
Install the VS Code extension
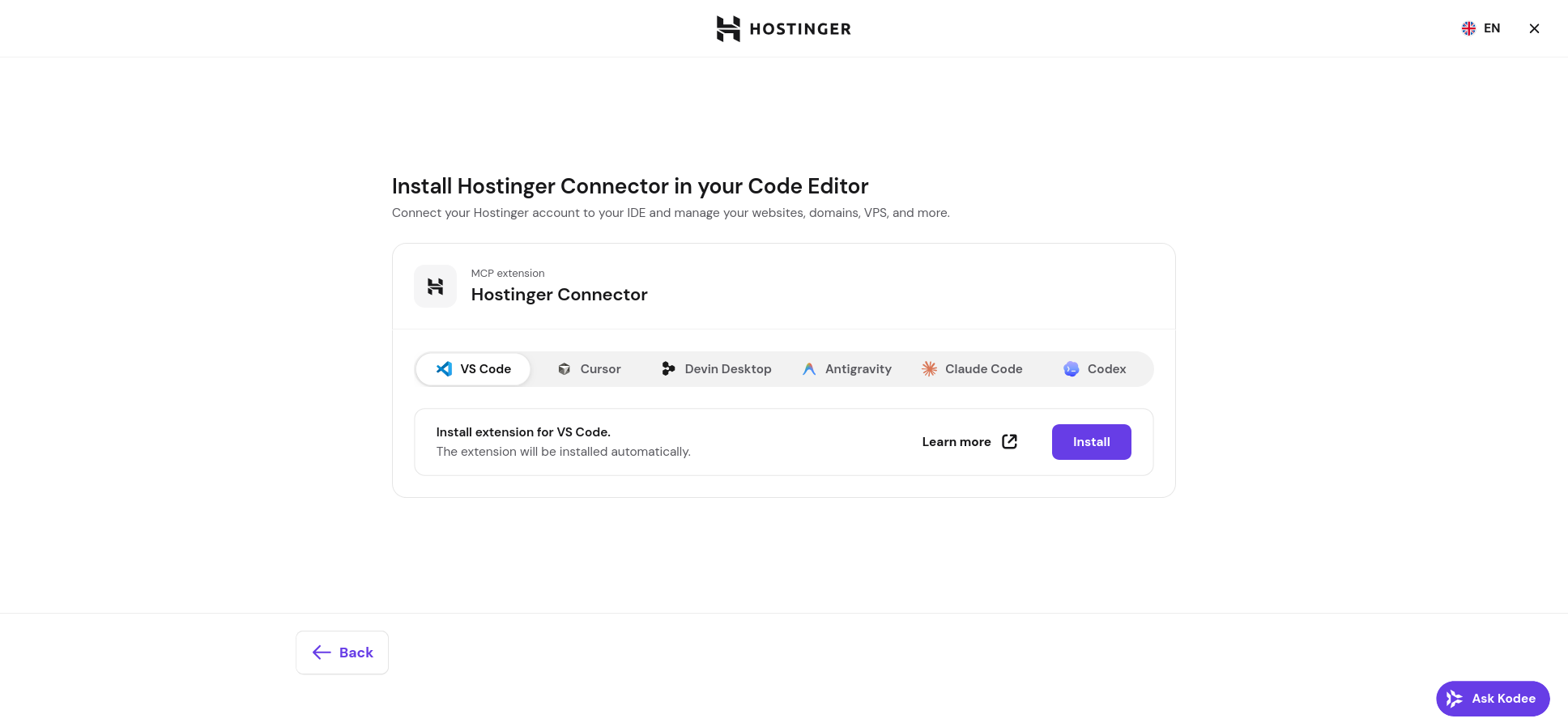pos(1091,442)
